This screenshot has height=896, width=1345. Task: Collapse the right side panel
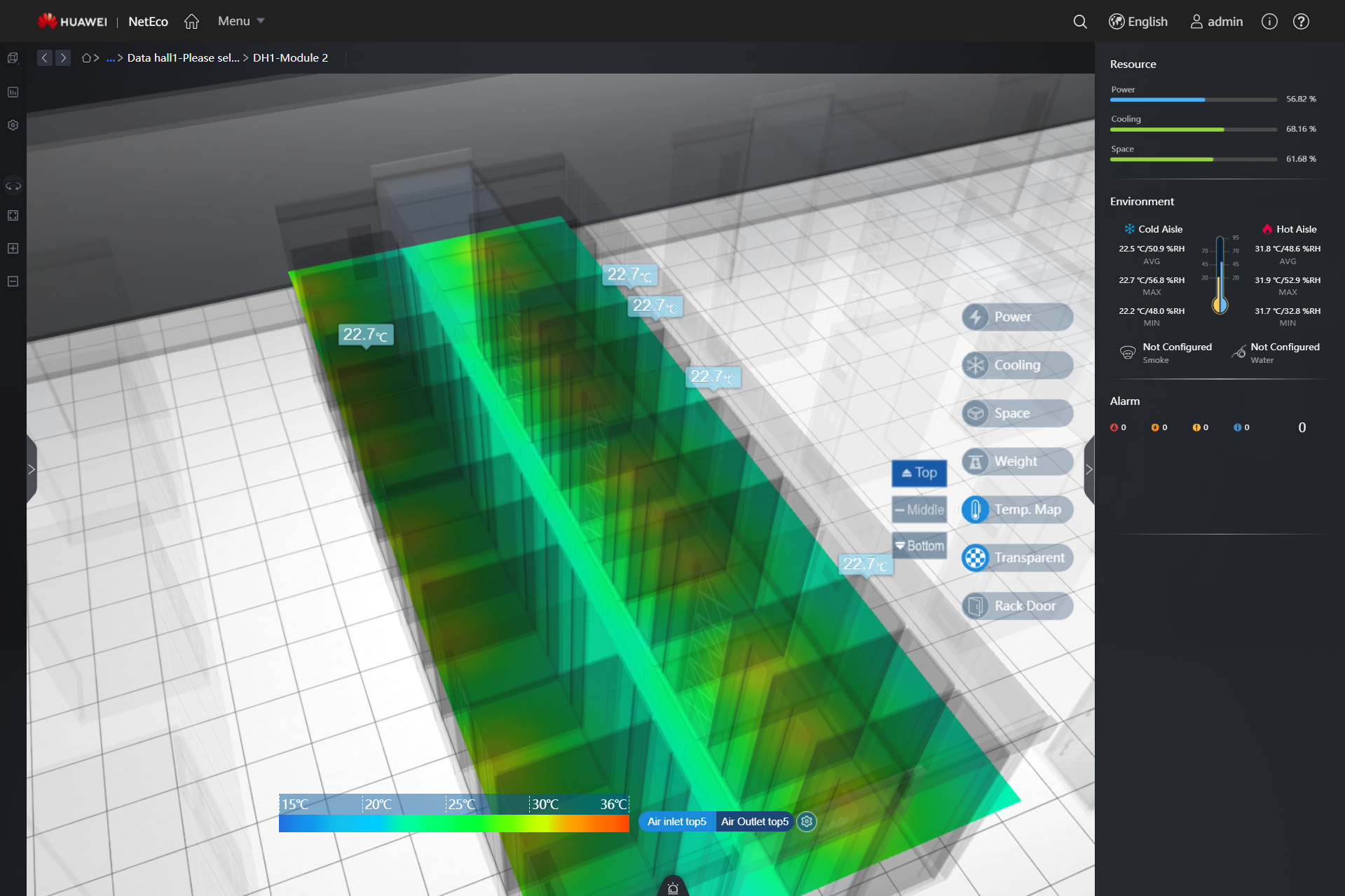(1088, 469)
